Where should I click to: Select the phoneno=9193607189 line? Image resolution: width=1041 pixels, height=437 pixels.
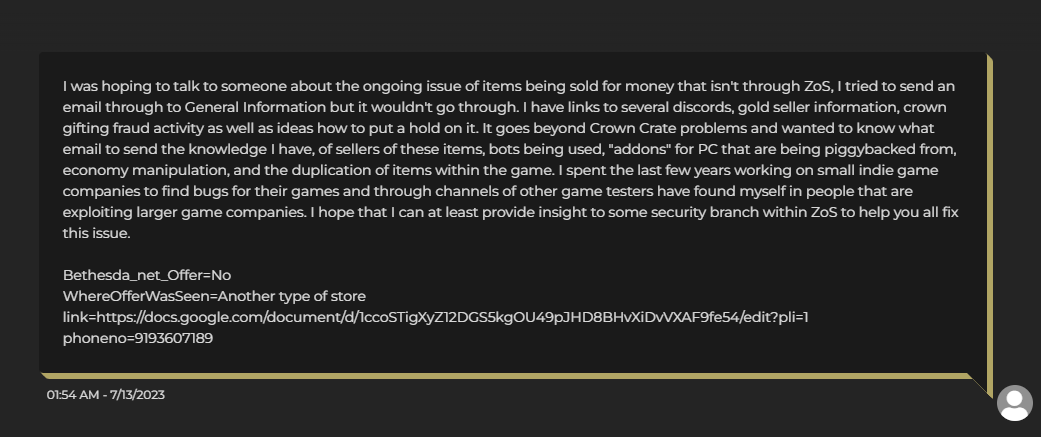[138, 338]
